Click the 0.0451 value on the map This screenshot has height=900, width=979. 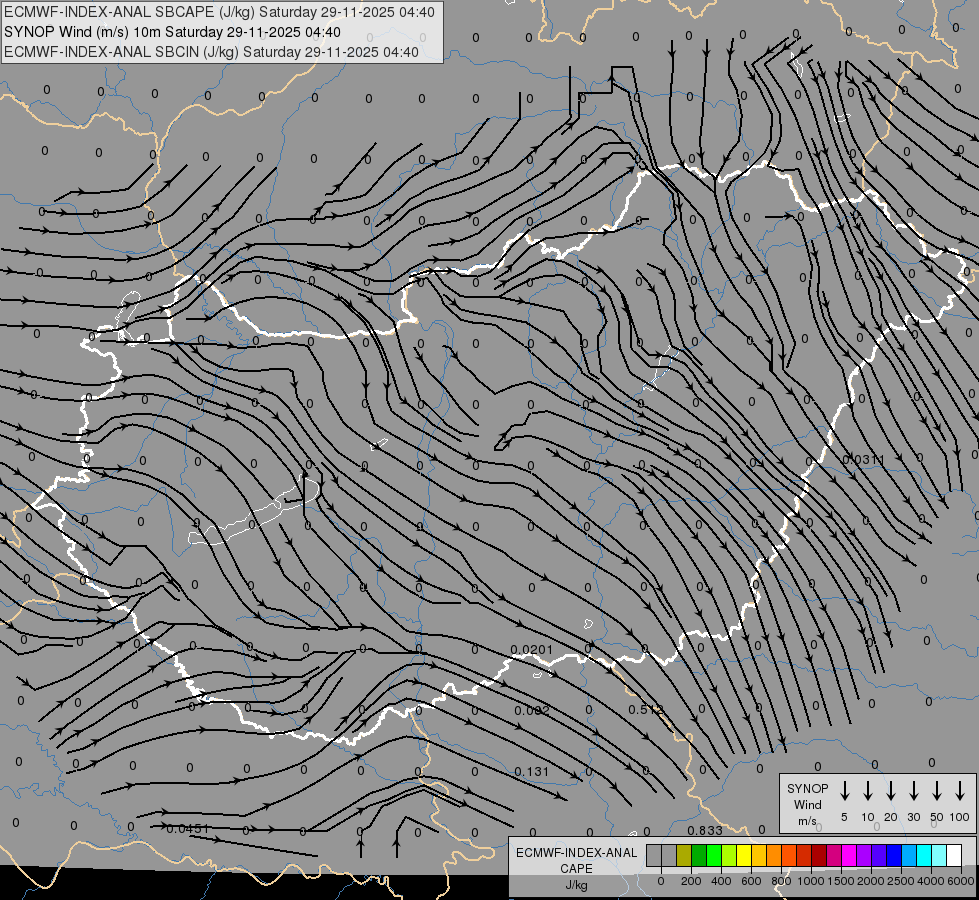(x=188, y=829)
